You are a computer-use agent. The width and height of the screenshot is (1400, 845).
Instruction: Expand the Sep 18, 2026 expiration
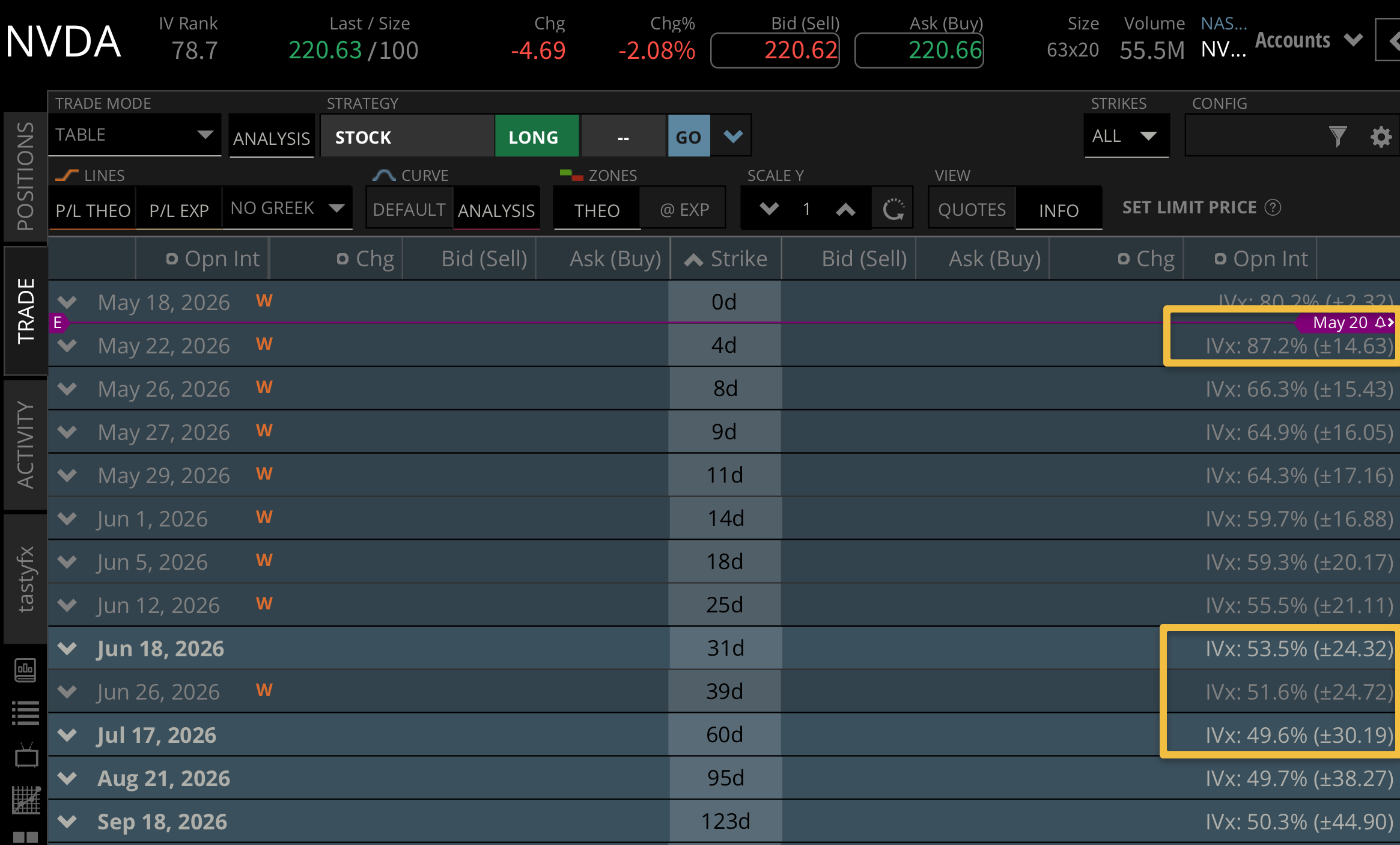pyautogui.click(x=67, y=822)
